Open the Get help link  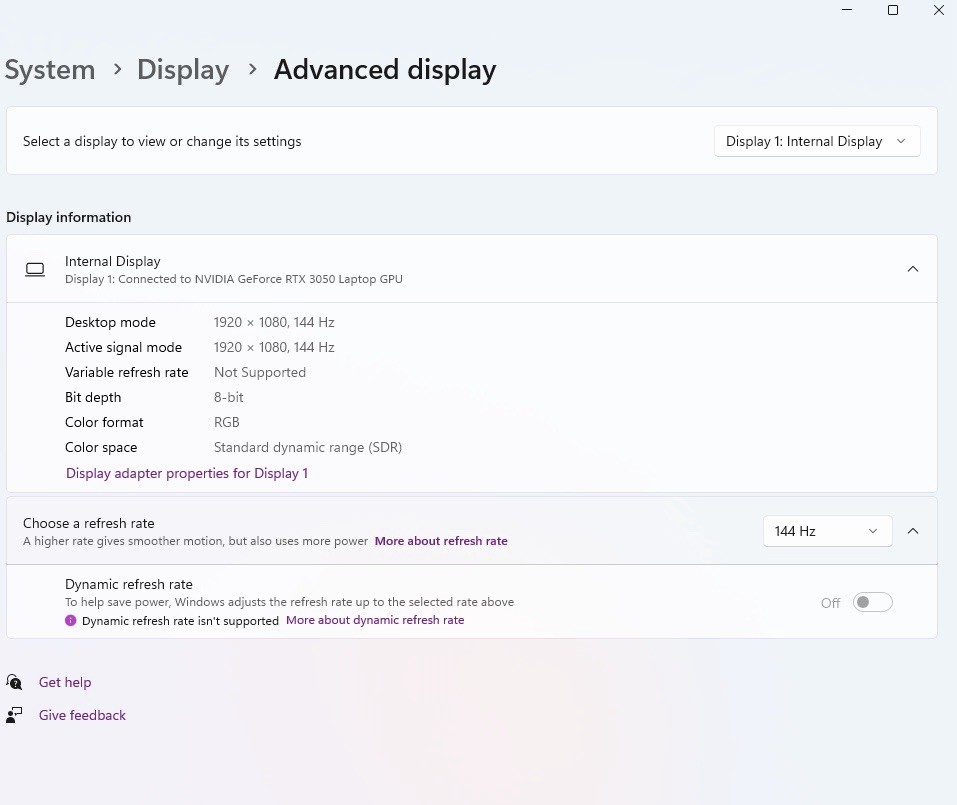click(x=65, y=682)
